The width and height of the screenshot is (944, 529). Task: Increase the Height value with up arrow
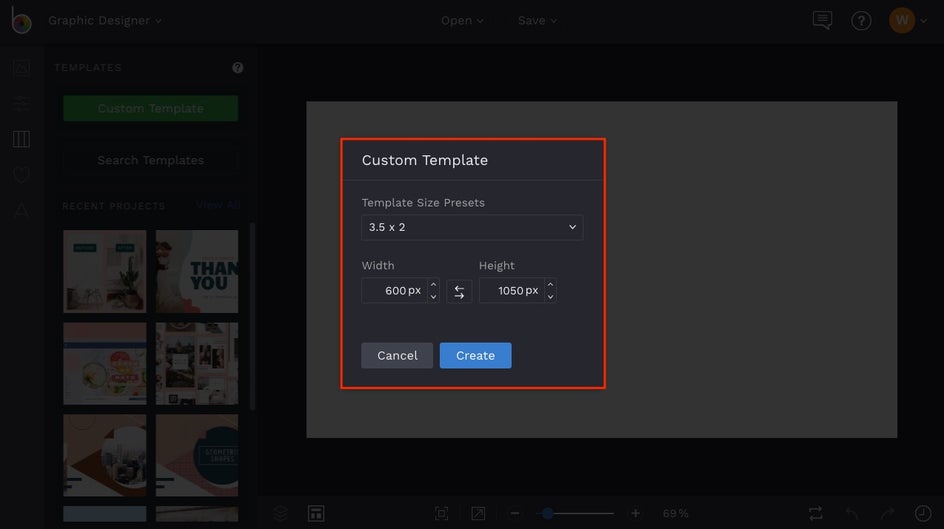(x=550, y=285)
